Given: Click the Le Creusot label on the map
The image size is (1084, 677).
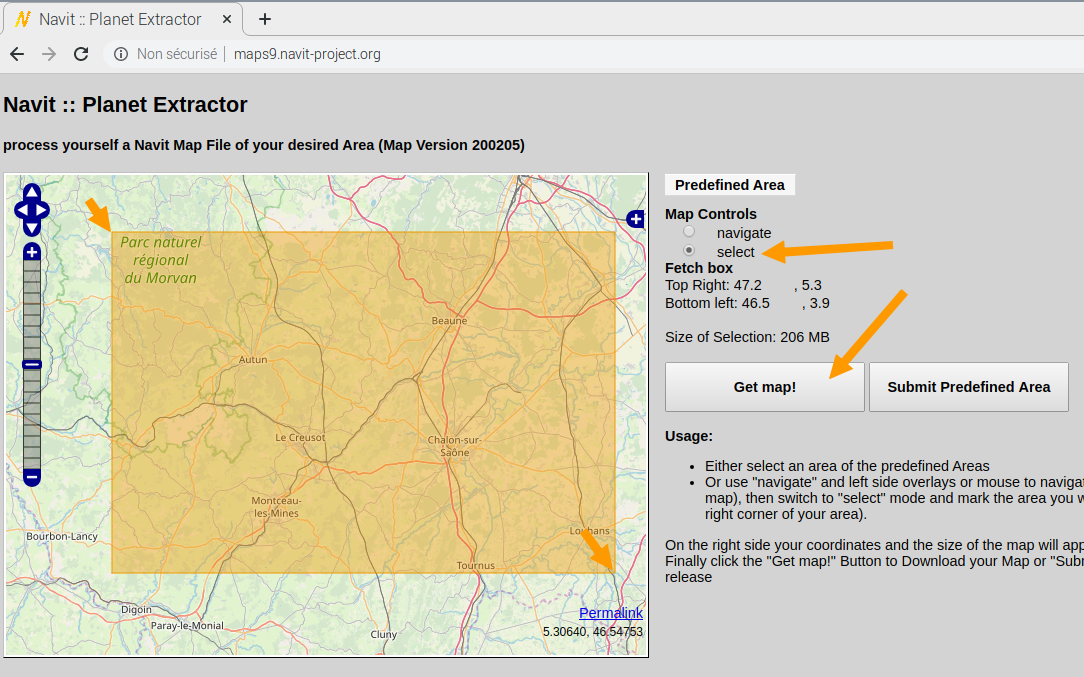Looking at the screenshot, I should [x=300, y=438].
